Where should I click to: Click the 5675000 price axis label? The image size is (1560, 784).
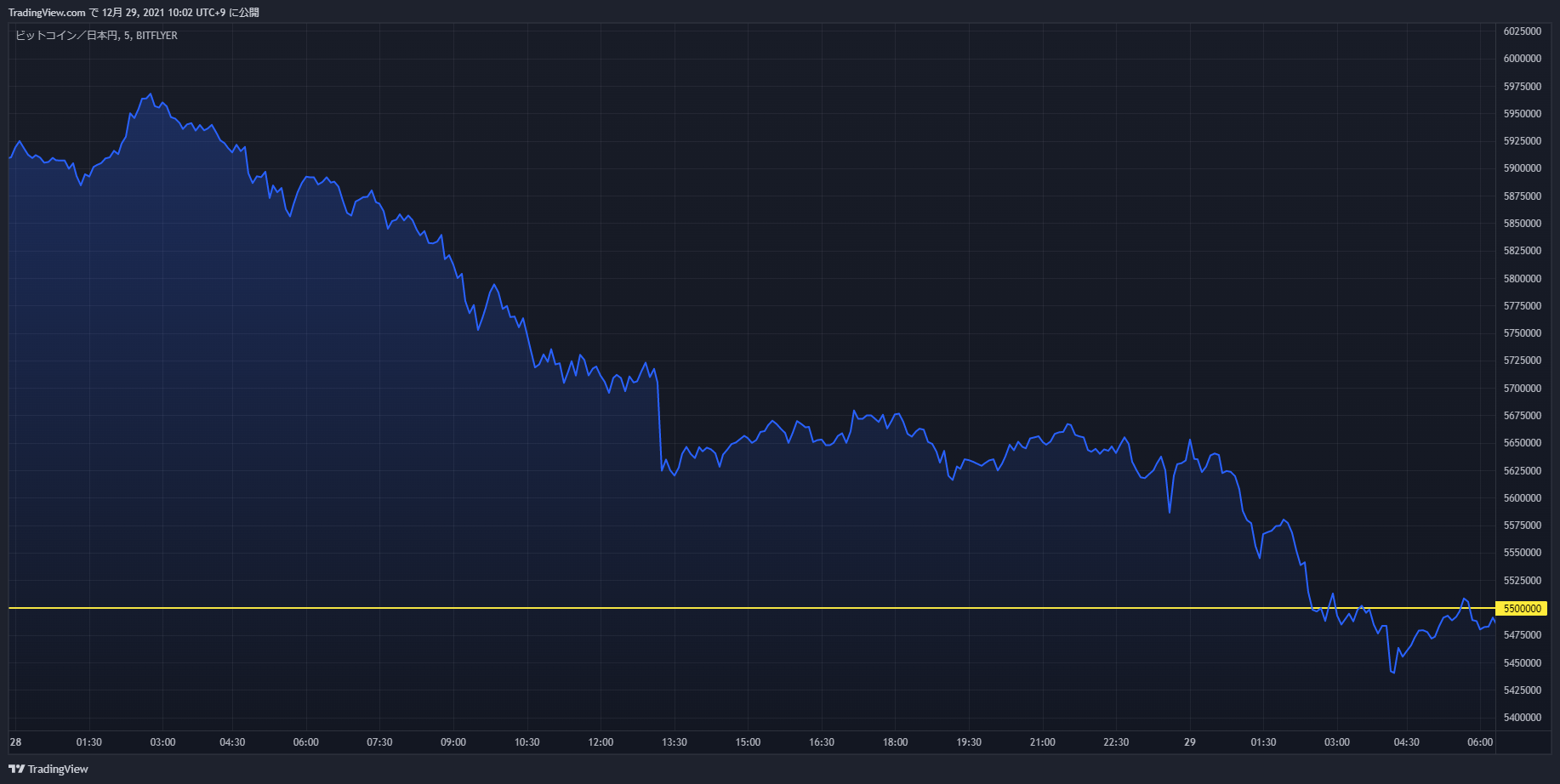[1522, 416]
